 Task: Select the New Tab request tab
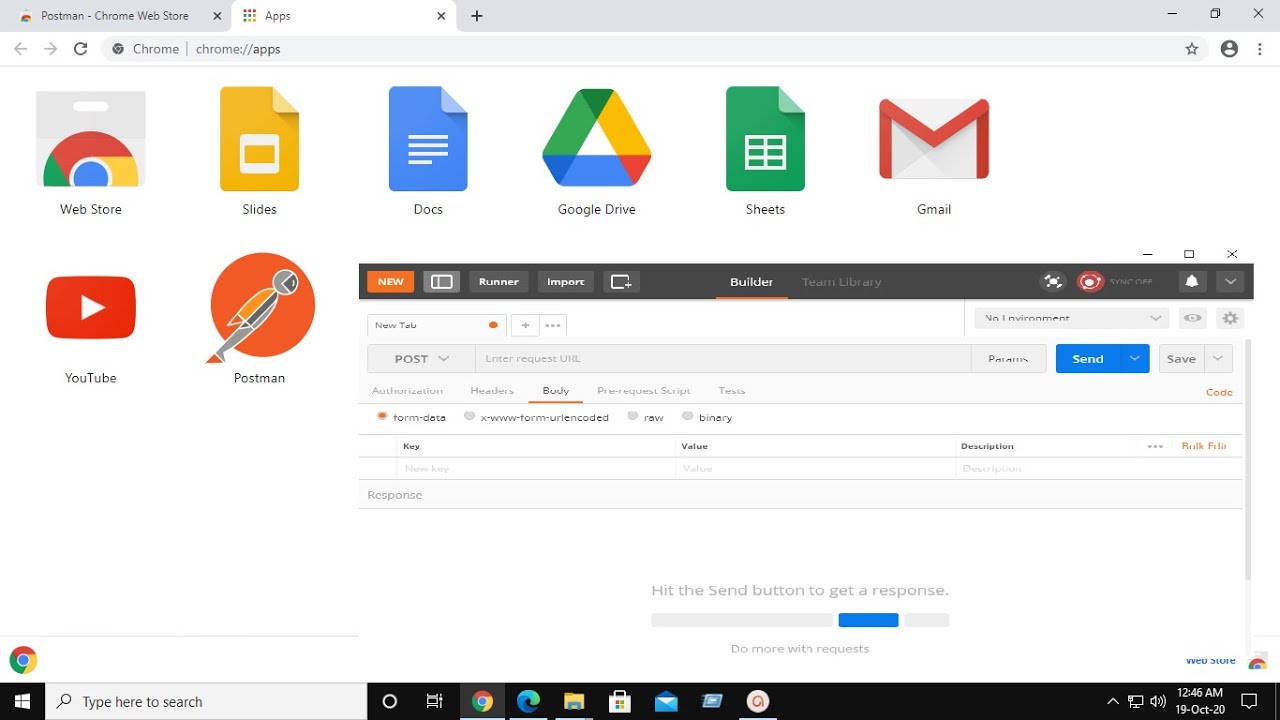pos(437,325)
